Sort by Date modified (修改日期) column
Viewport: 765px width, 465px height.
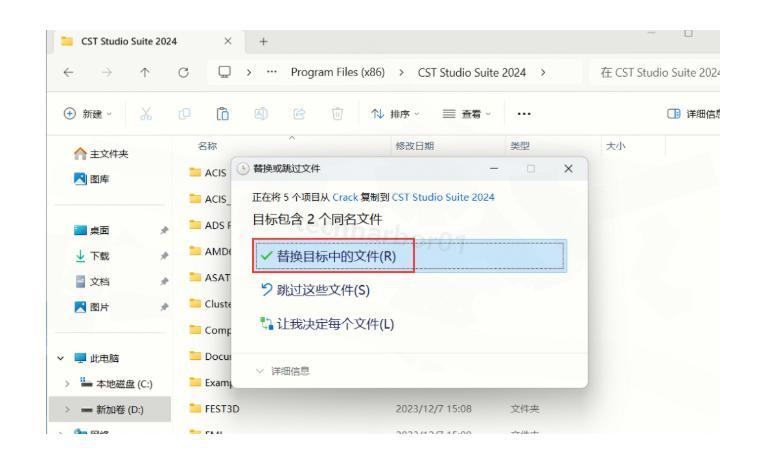coord(415,146)
